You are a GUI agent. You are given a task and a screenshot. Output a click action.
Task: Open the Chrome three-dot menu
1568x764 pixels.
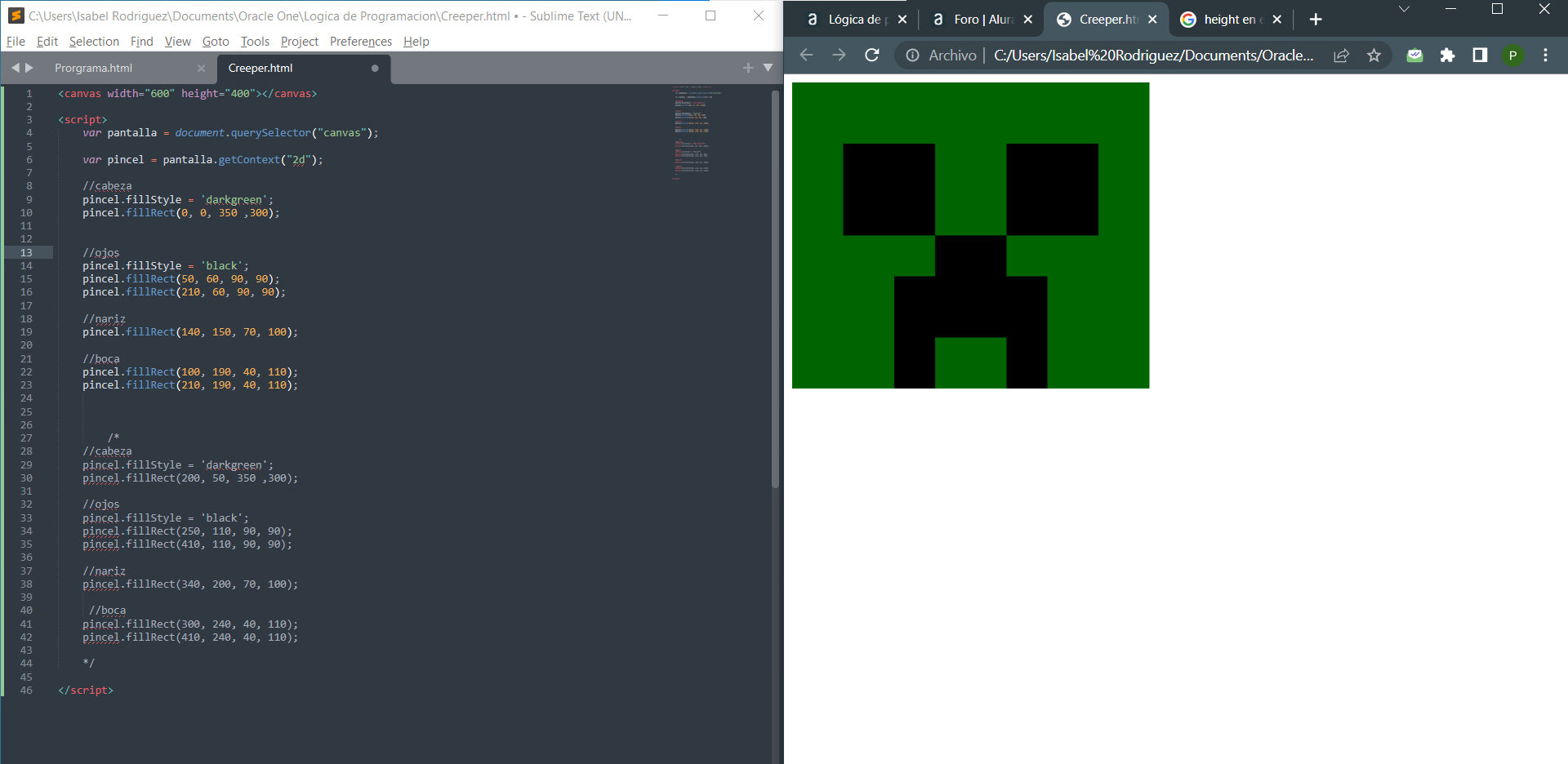(1545, 56)
